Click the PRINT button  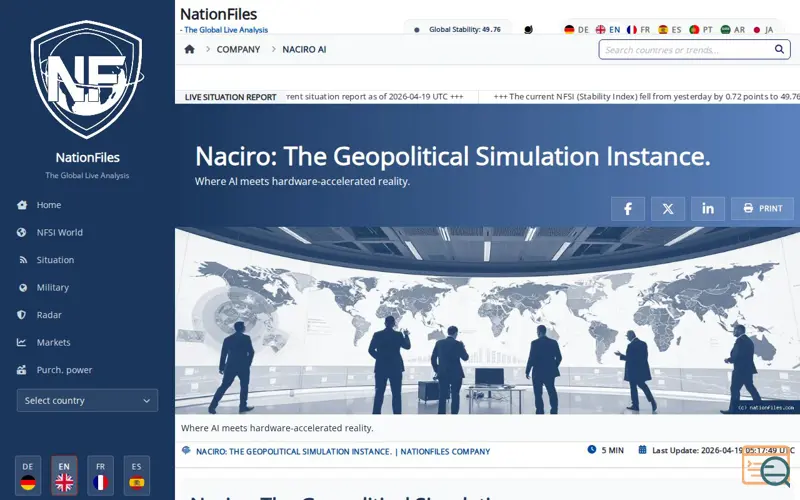pos(762,209)
